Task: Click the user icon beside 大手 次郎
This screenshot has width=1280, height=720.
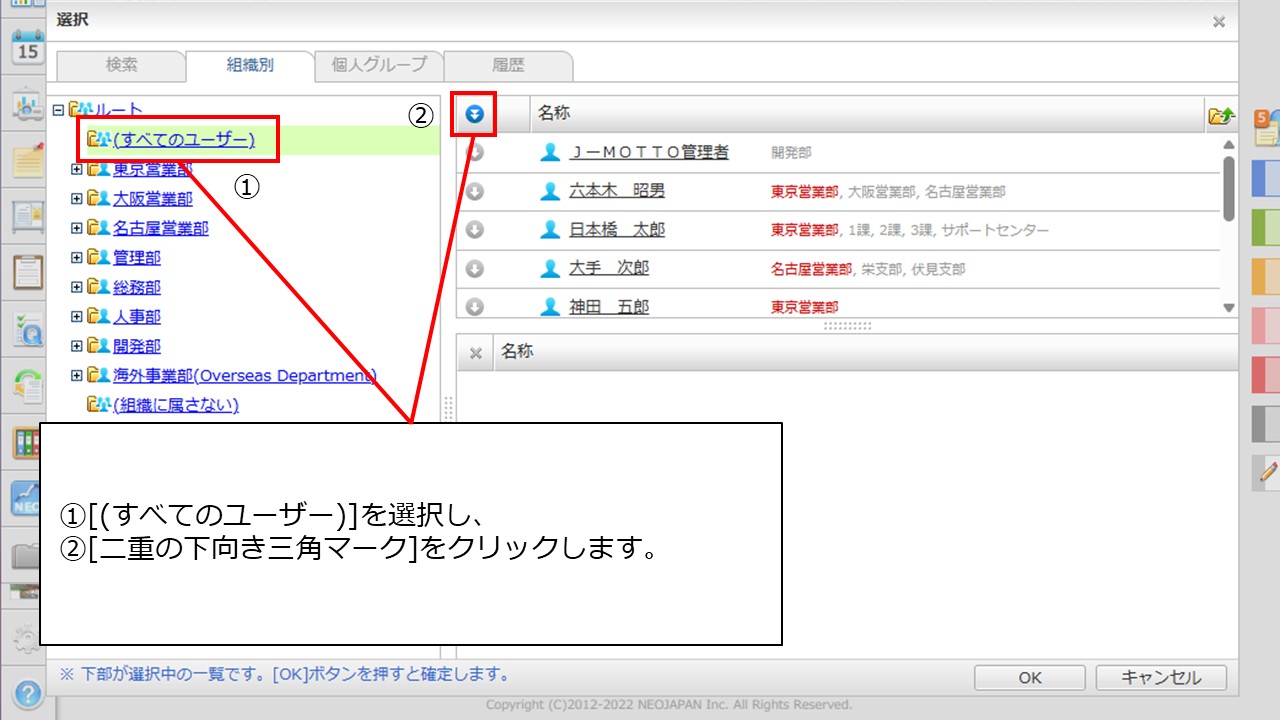Action: click(x=550, y=269)
